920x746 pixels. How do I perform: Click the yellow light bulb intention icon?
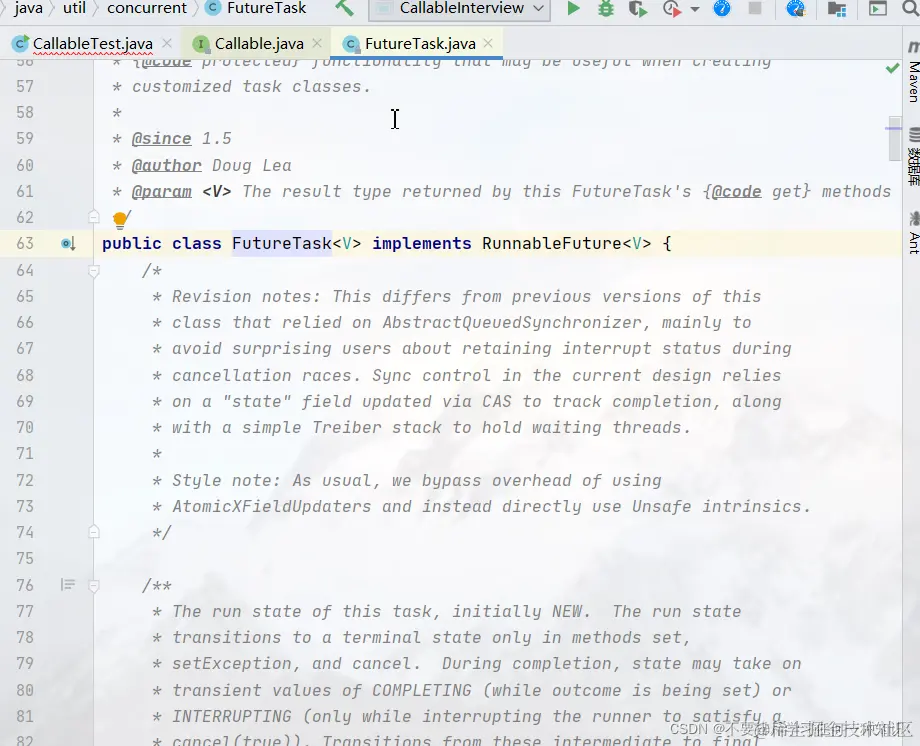(120, 220)
